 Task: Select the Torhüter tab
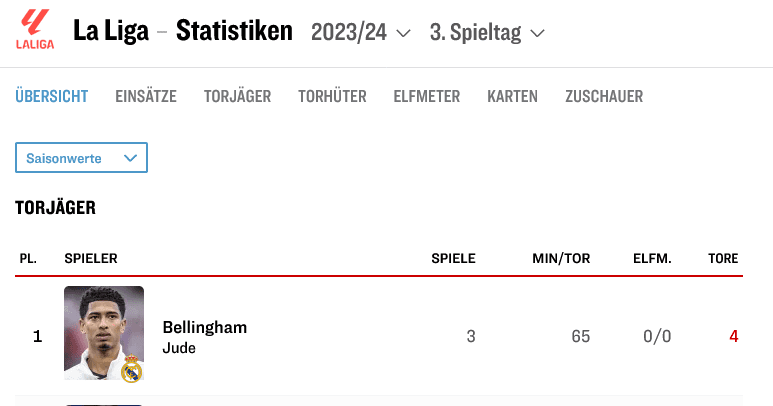(x=332, y=96)
